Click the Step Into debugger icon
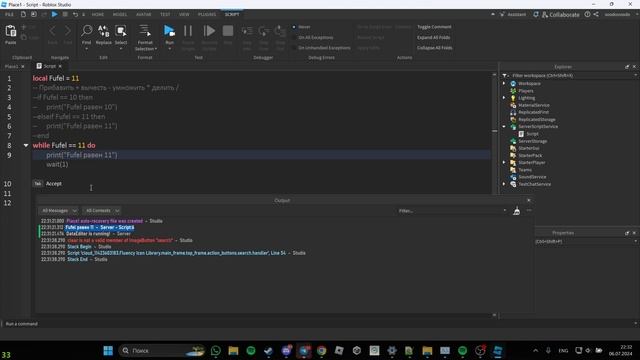The width and height of the screenshot is (640, 360). coord(247,31)
